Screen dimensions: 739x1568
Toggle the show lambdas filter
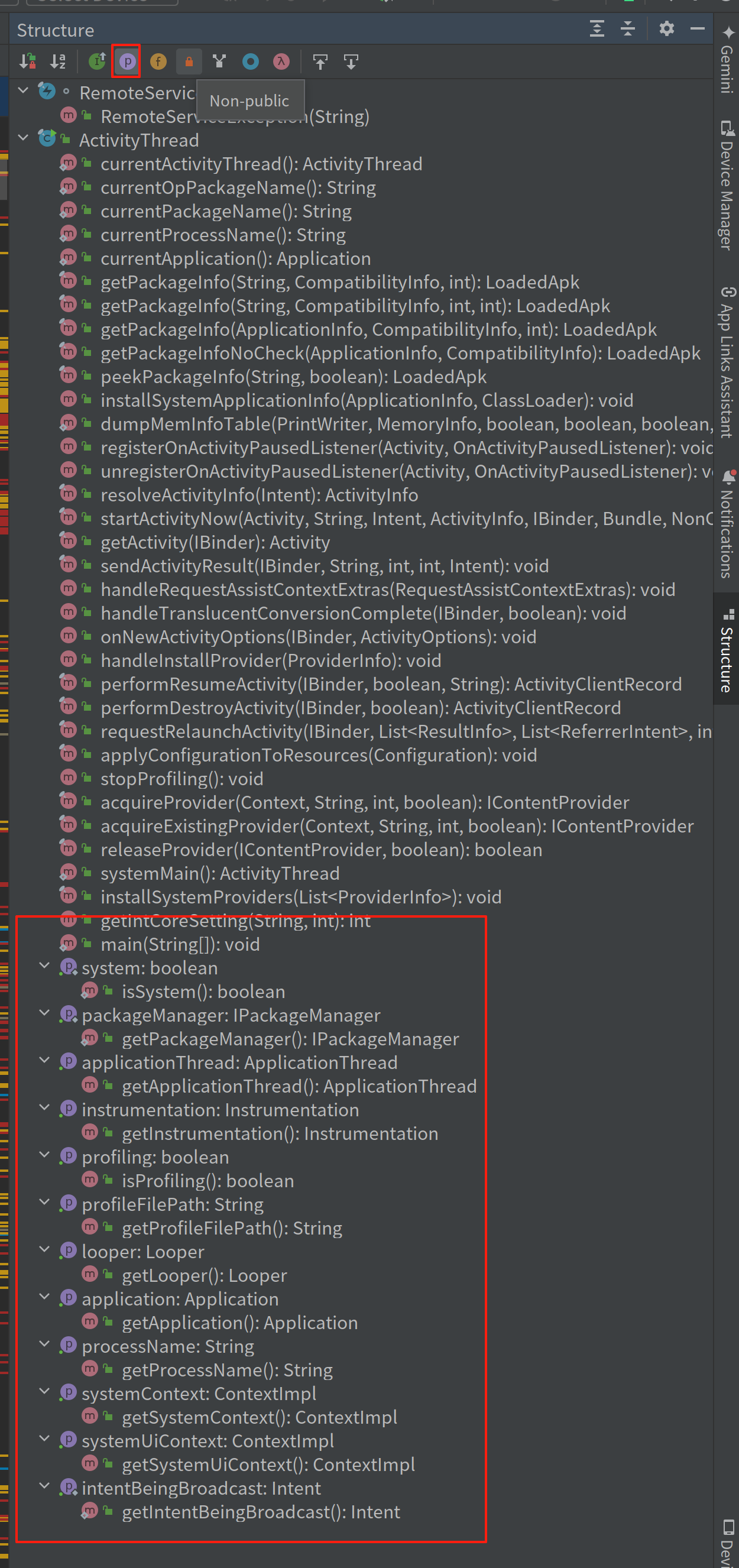(281, 61)
